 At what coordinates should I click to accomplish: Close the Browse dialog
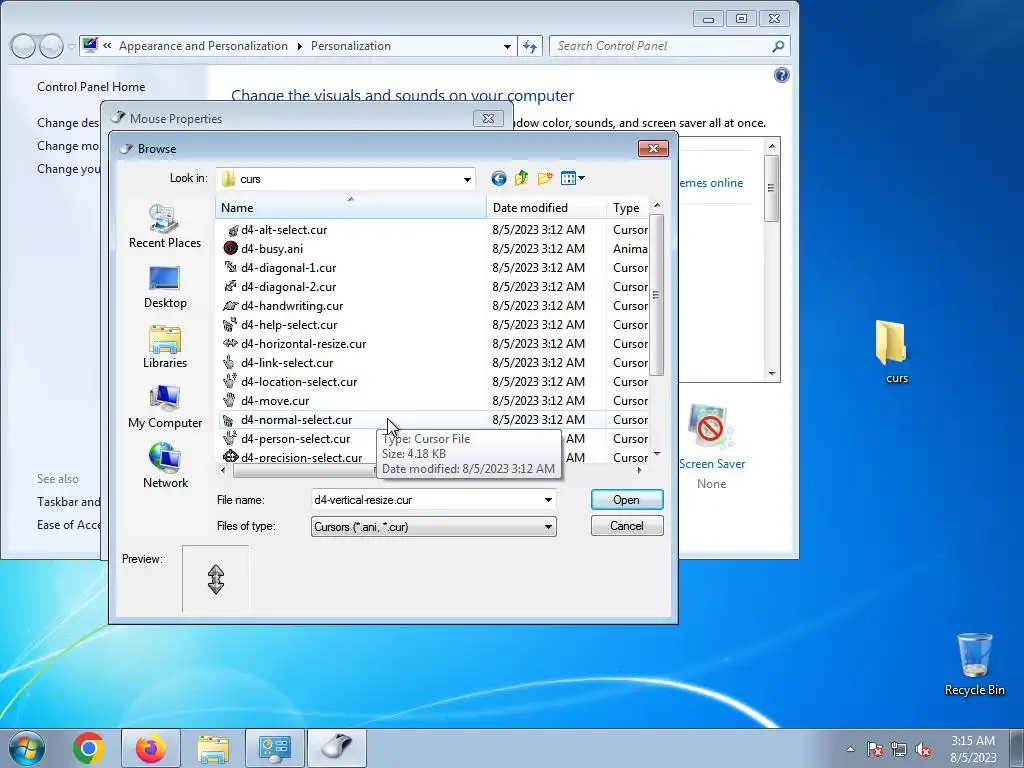point(653,148)
